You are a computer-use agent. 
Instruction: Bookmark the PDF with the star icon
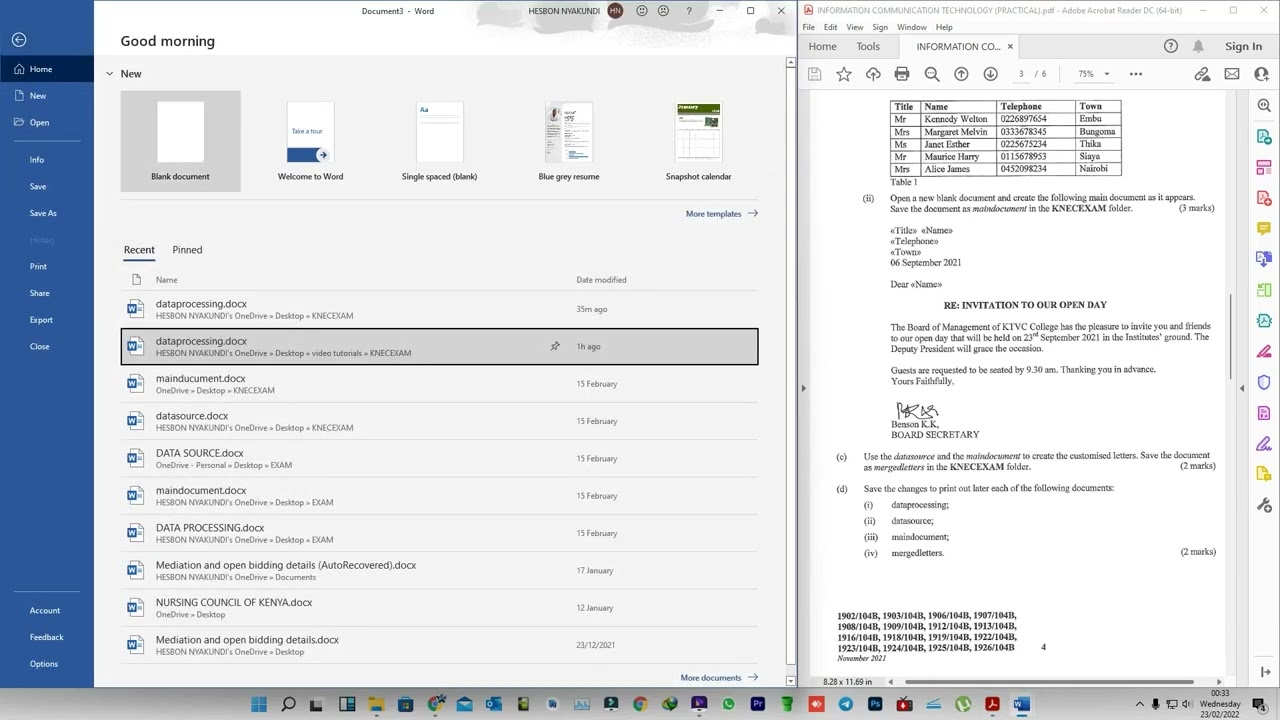844,74
